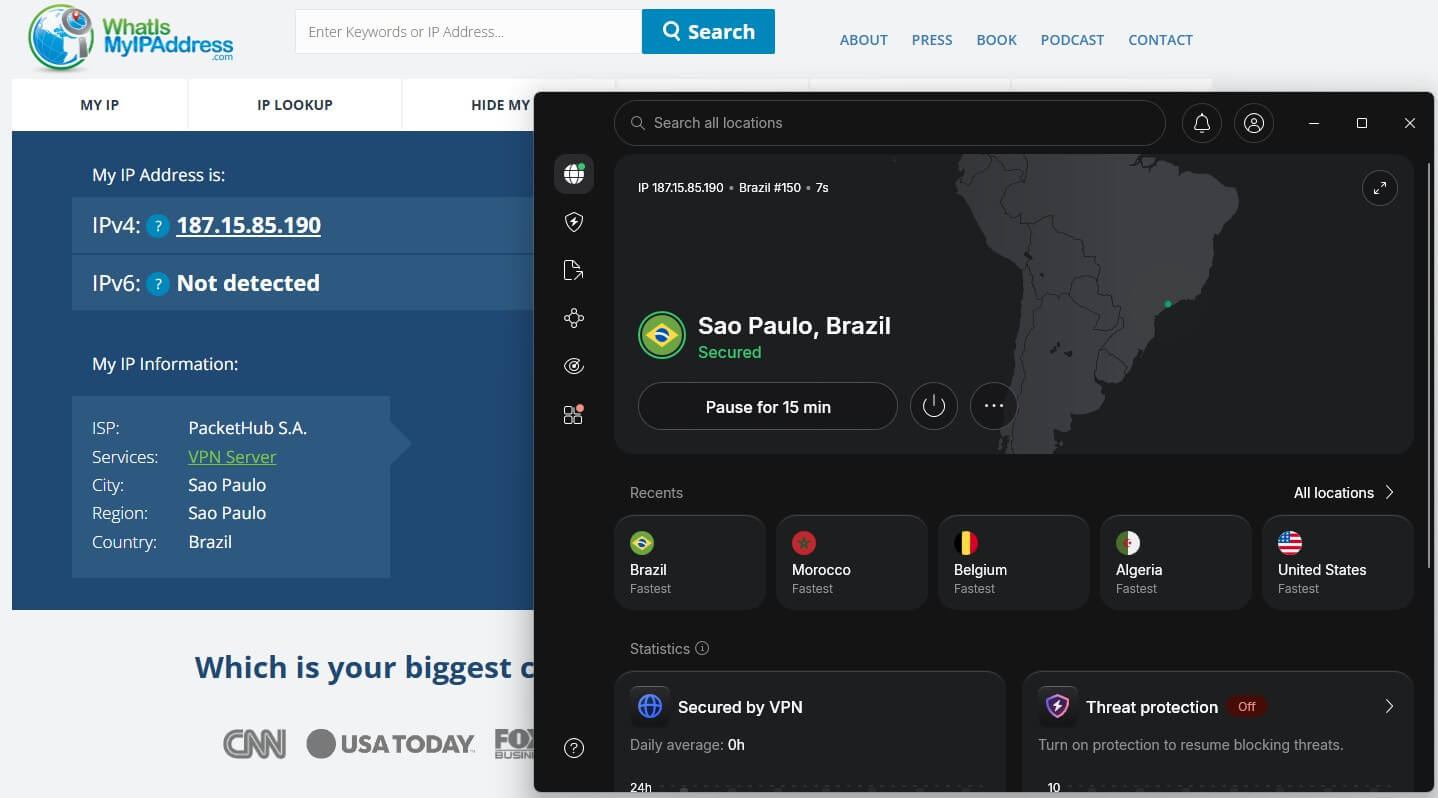Viewport: 1438px width, 798px height.
Task: Click the Sao Paulo Brazil flag icon
Action: click(662, 335)
